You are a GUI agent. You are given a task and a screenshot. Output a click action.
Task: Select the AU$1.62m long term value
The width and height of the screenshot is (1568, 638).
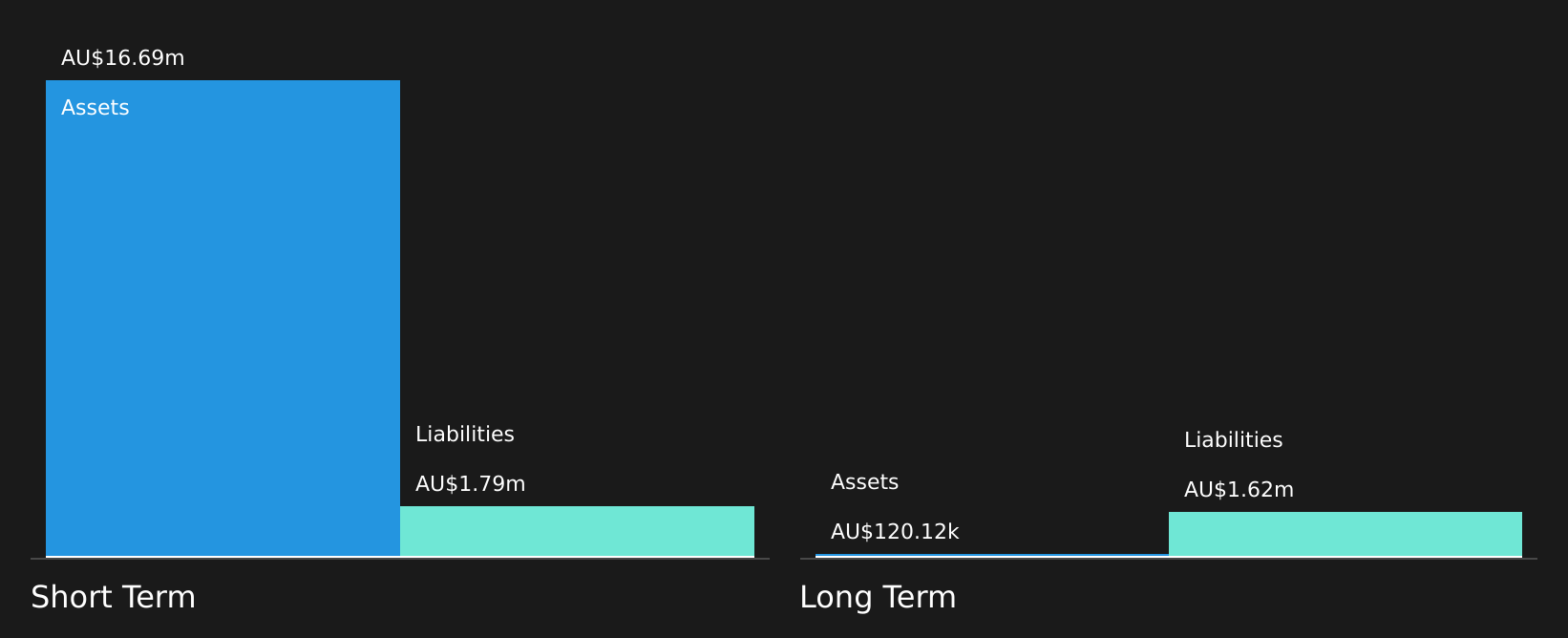pos(1239,490)
